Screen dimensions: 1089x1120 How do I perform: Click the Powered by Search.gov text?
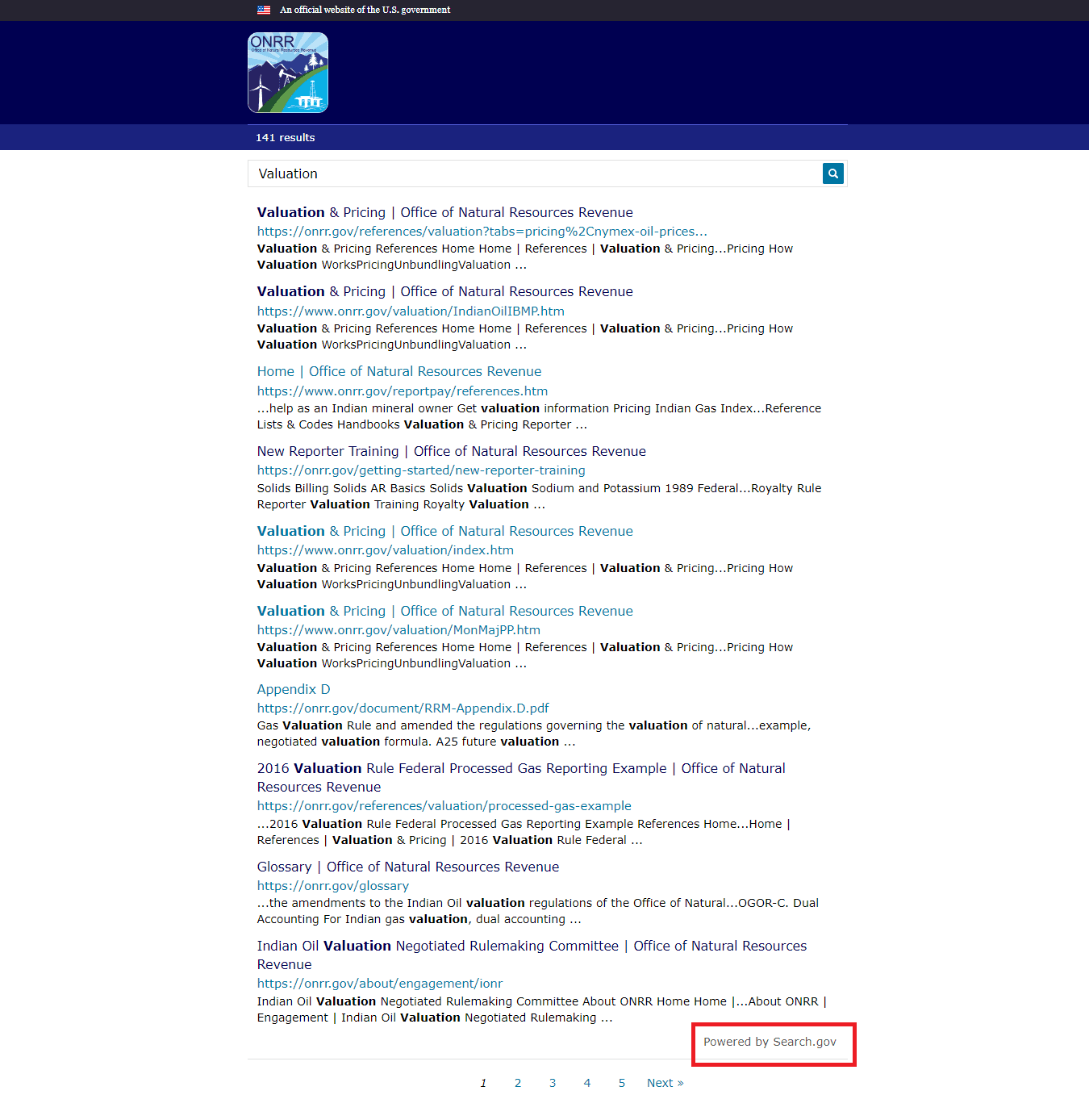pyautogui.click(x=770, y=1042)
